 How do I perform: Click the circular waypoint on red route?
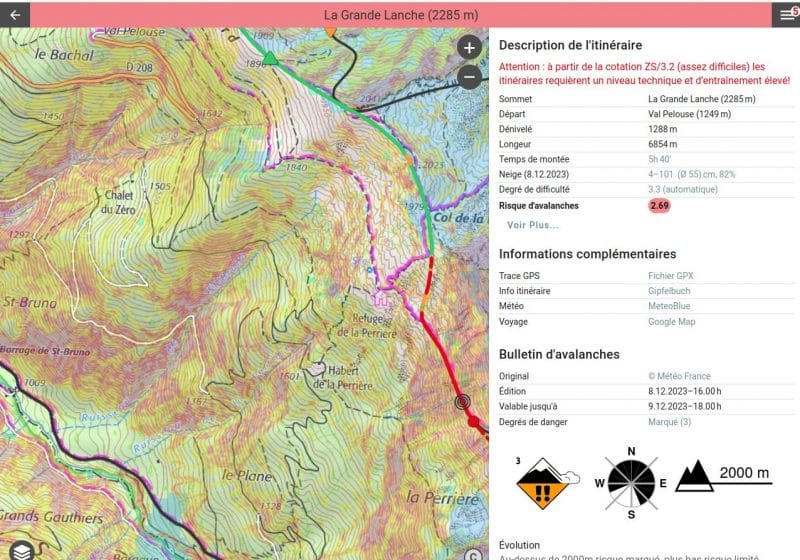(462, 402)
